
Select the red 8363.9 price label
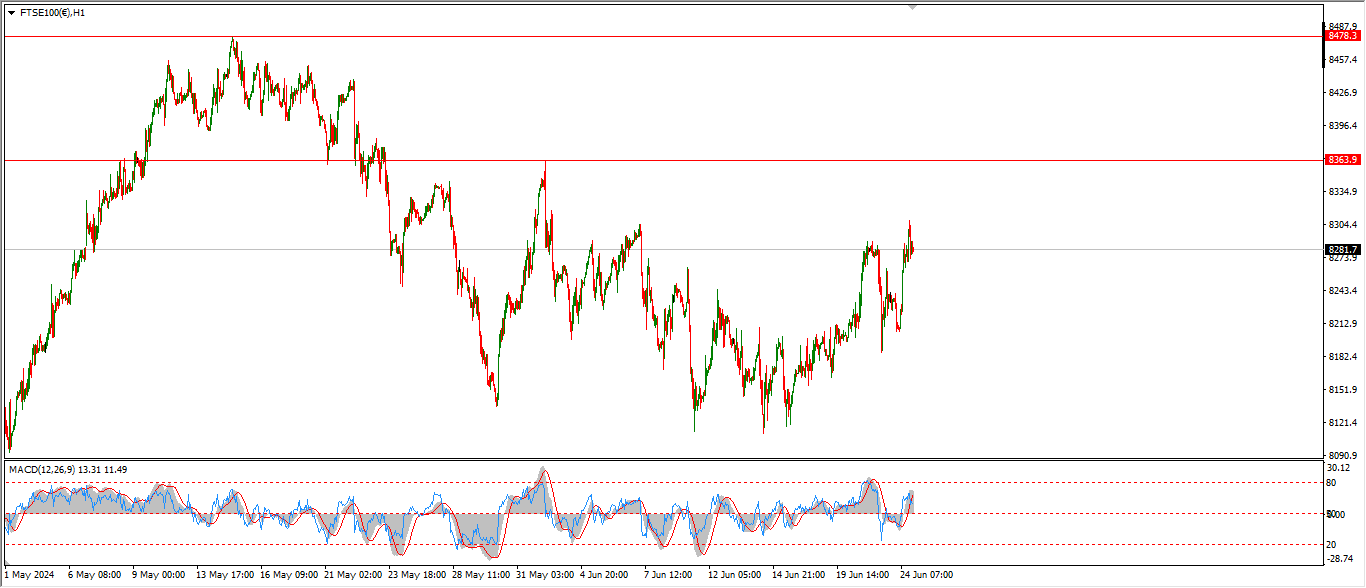(x=1342, y=160)
